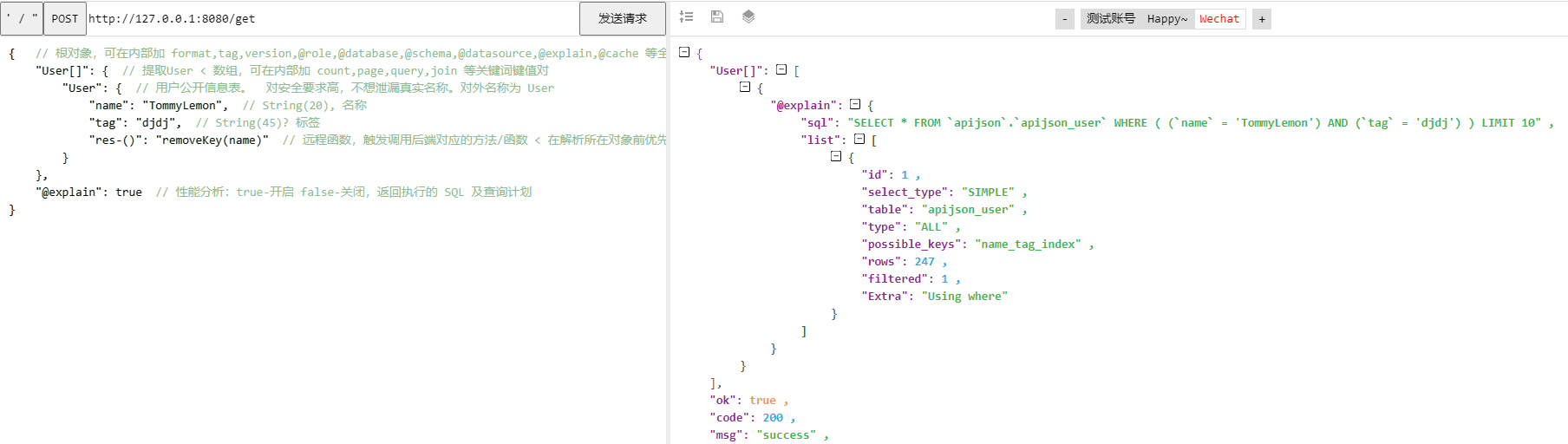The width and height of the screenshot is (1568, 444).
Task: Click "TommyLemon" name value in request editor
Action: (x=182, y=106)
